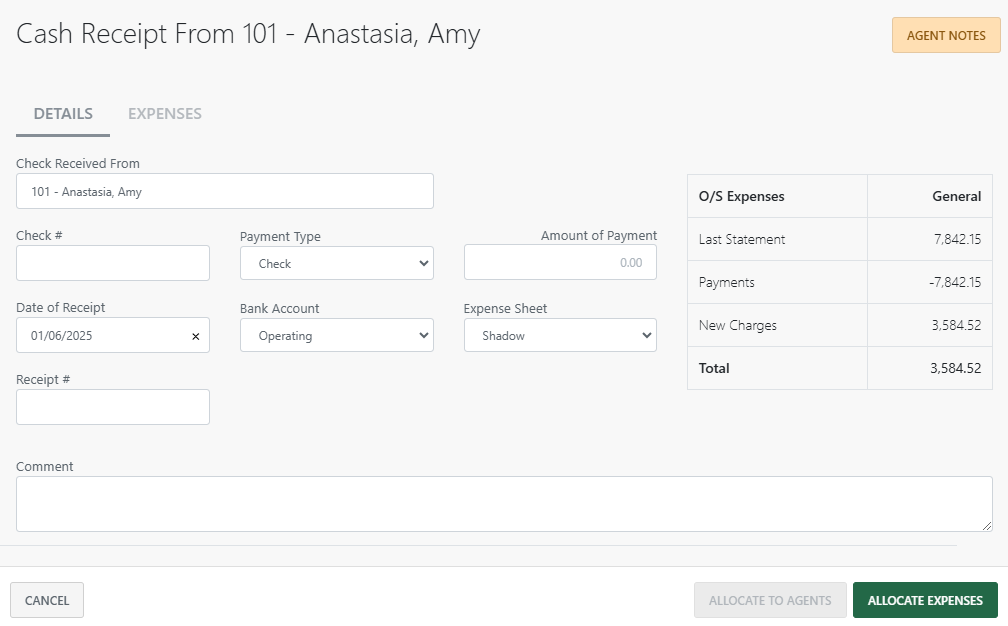1008x626 pixels.
Task: Focus the Amount of Payment field
Action: point(560,263)
